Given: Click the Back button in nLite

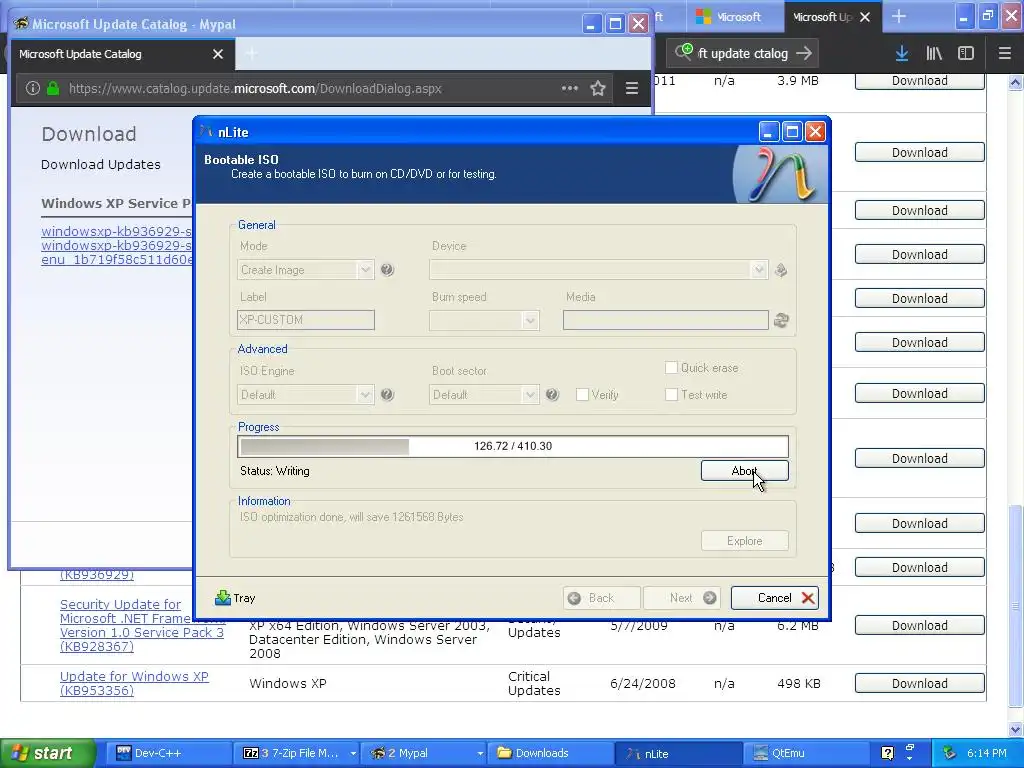Looking at the screenshot, I should (x=601, y=598).
